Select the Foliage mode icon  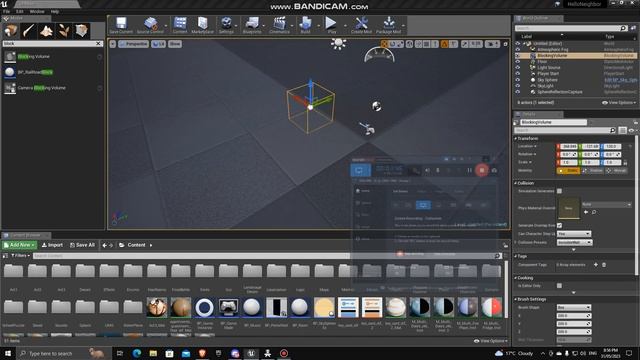(64, 31)
